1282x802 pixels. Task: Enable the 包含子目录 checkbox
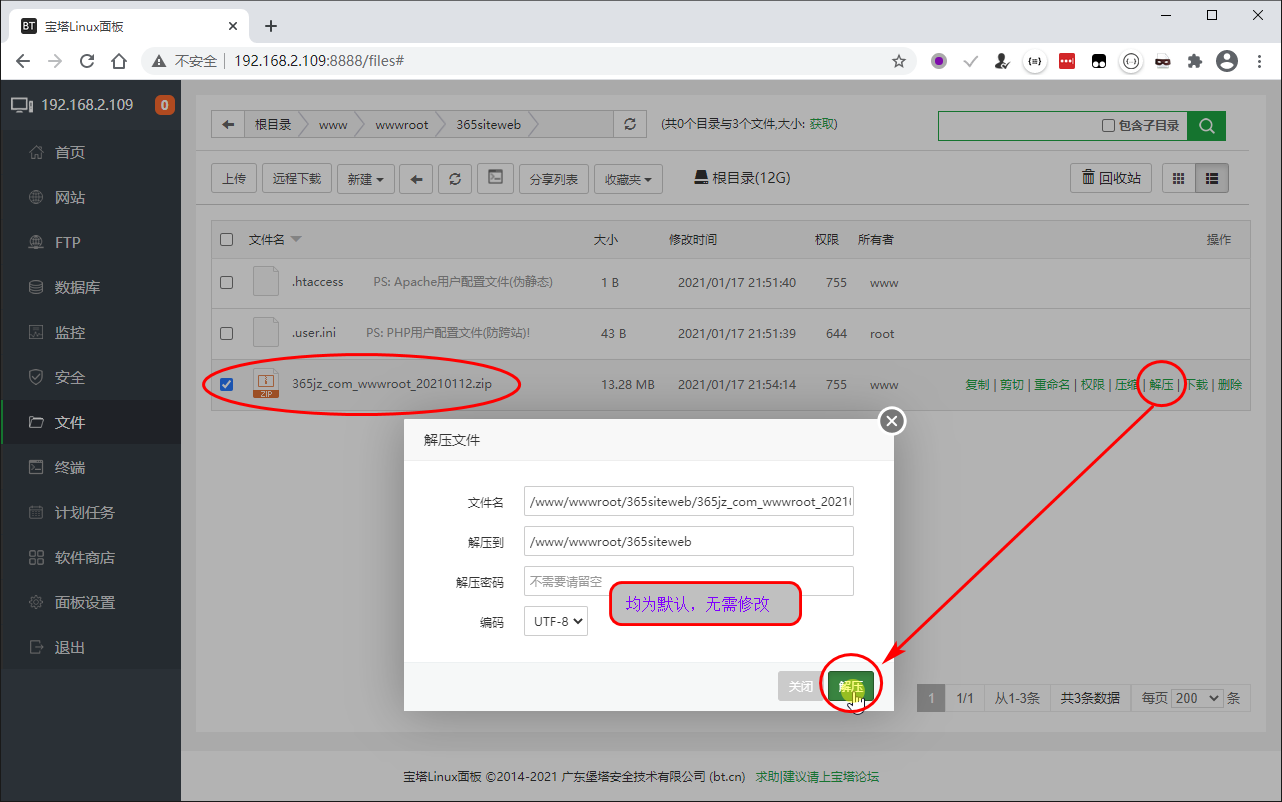pyautogui.click(x=1108, y=126)
